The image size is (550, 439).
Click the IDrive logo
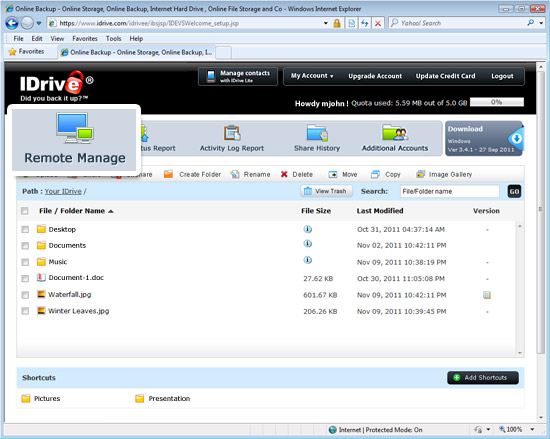click(x=56, y=86)
